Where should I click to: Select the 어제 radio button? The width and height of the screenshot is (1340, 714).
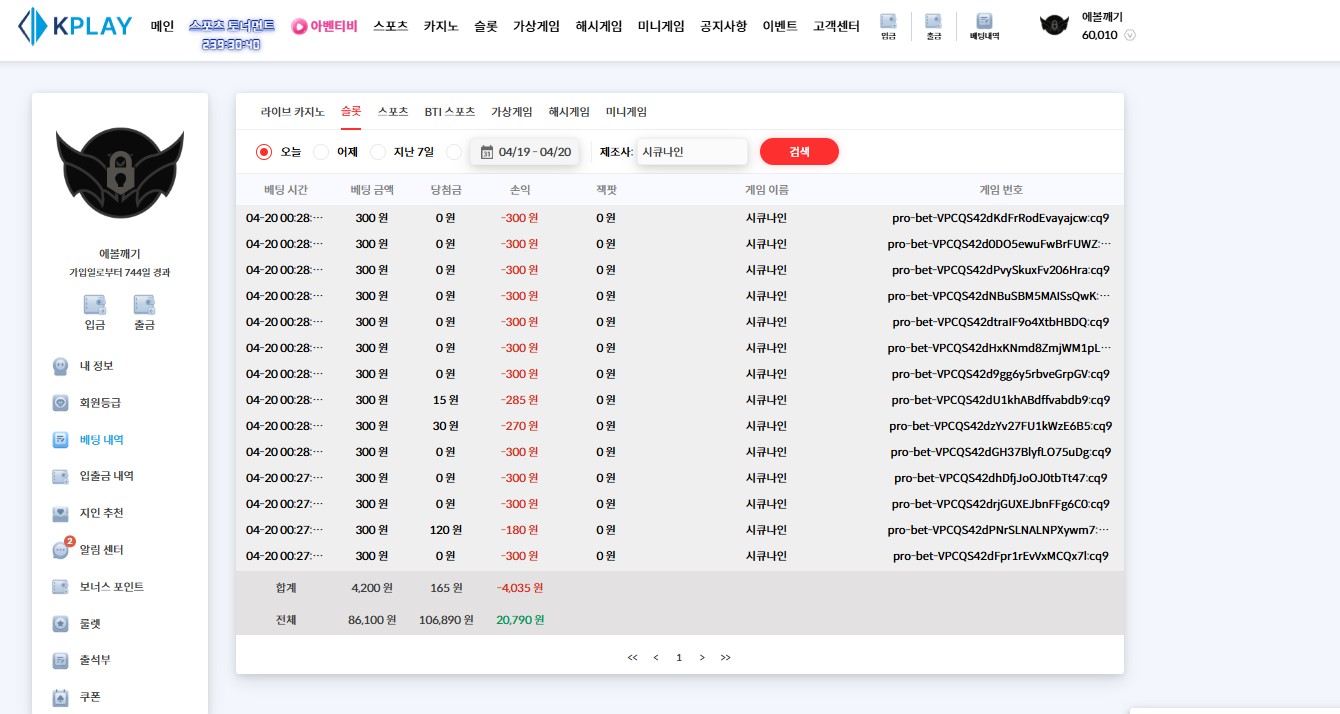(321, 152)
